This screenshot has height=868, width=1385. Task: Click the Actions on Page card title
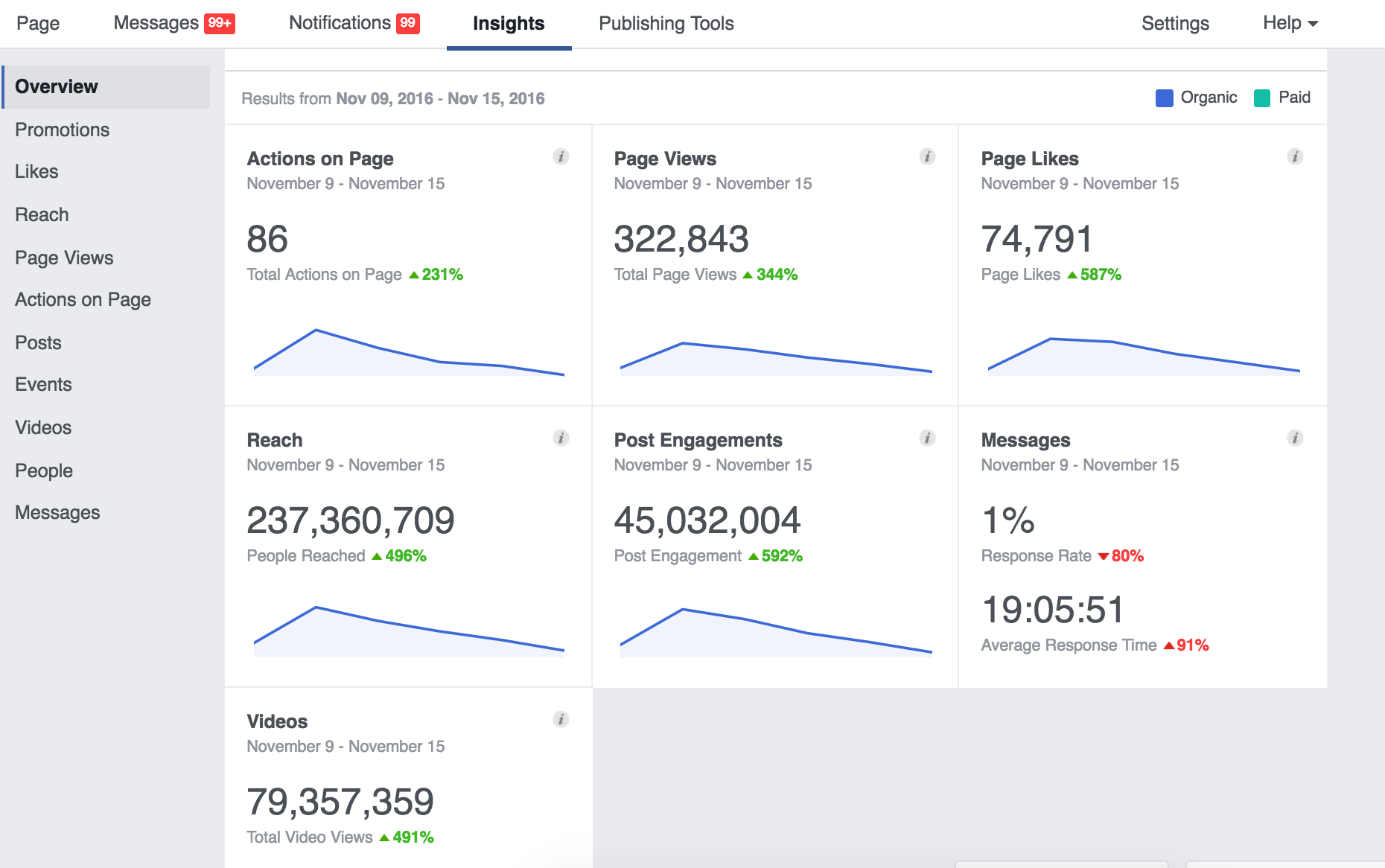(320, 159)
